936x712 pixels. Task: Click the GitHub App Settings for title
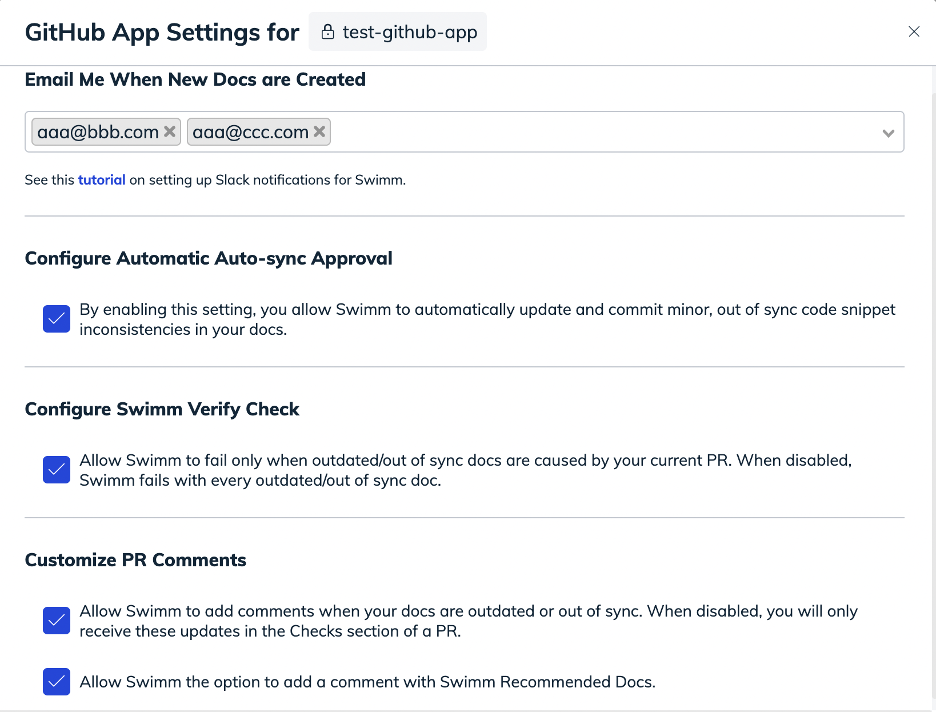[x=162, y=32]
